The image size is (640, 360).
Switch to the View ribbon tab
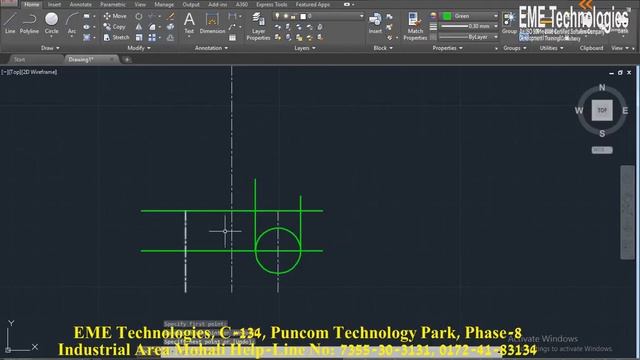pos(140,4)
